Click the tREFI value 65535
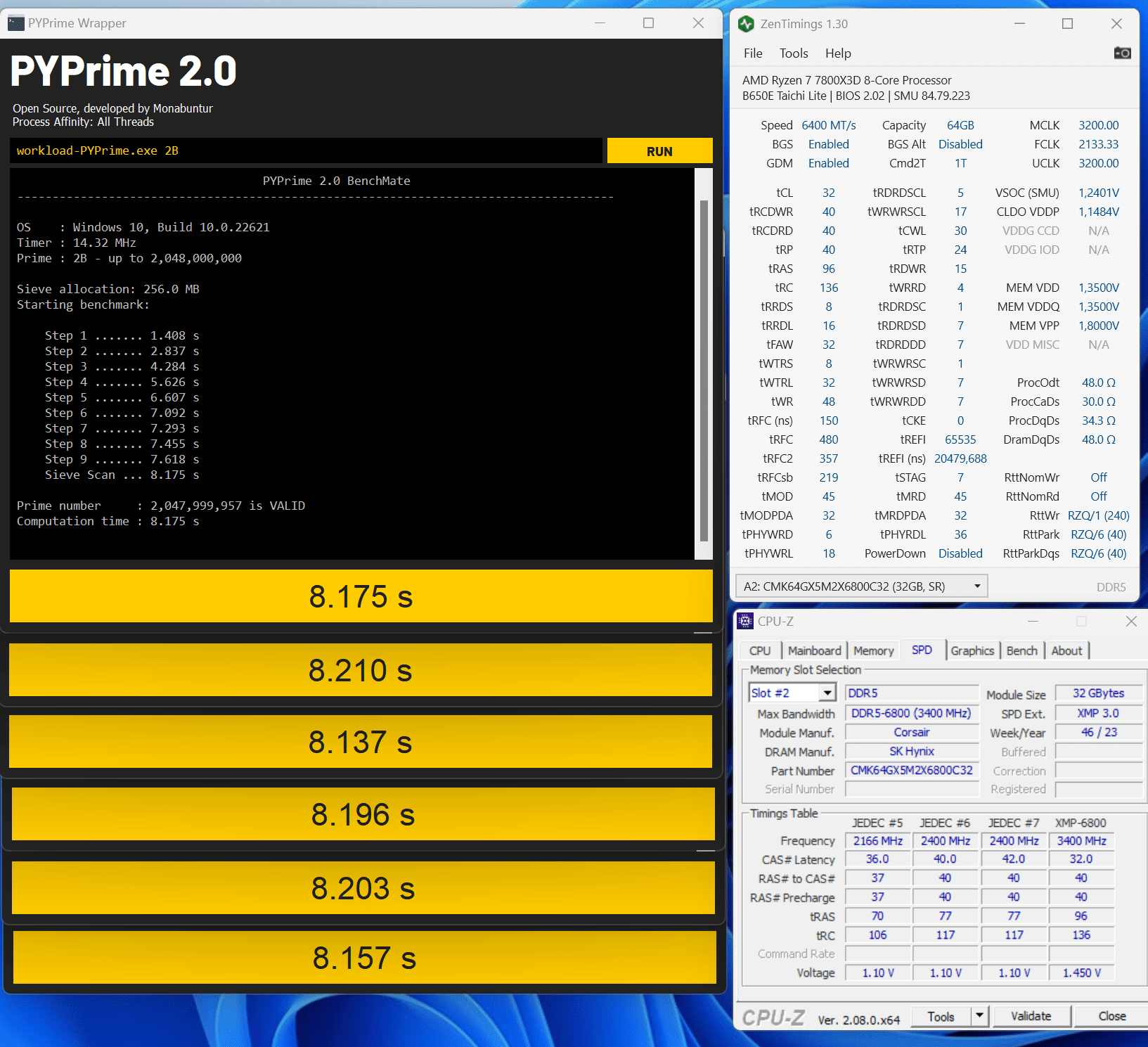 pos(960,439)
